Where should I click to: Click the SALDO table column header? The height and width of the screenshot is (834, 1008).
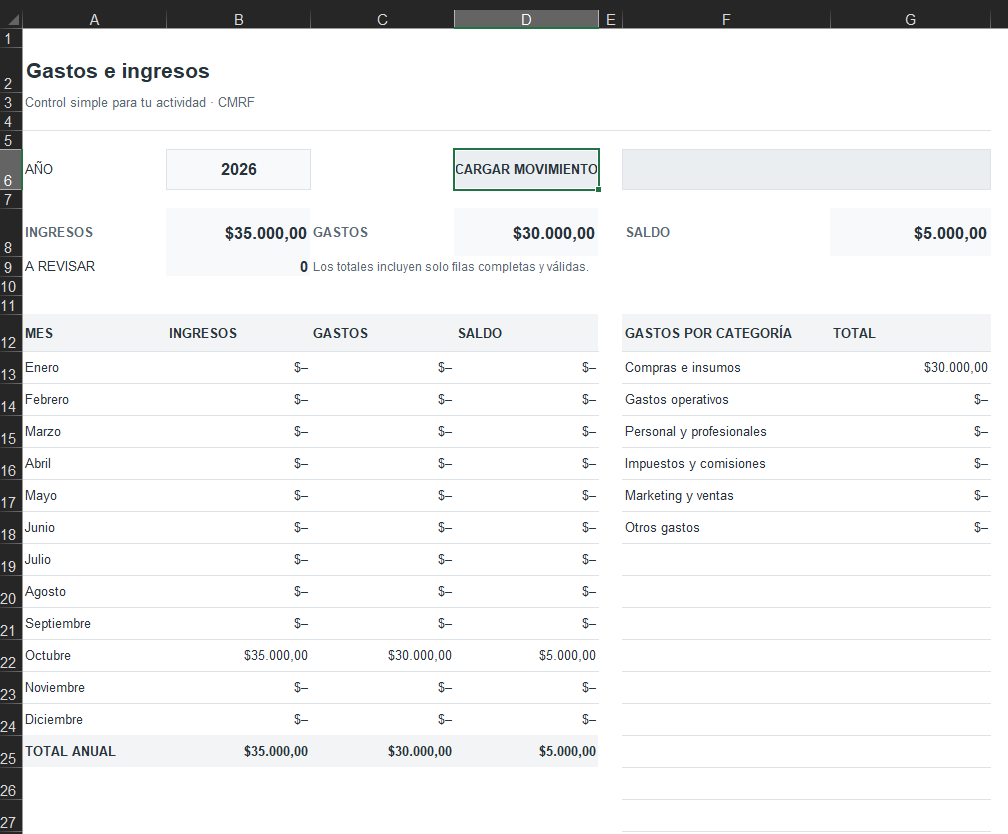pyautogui.click(x=480, y=333)
